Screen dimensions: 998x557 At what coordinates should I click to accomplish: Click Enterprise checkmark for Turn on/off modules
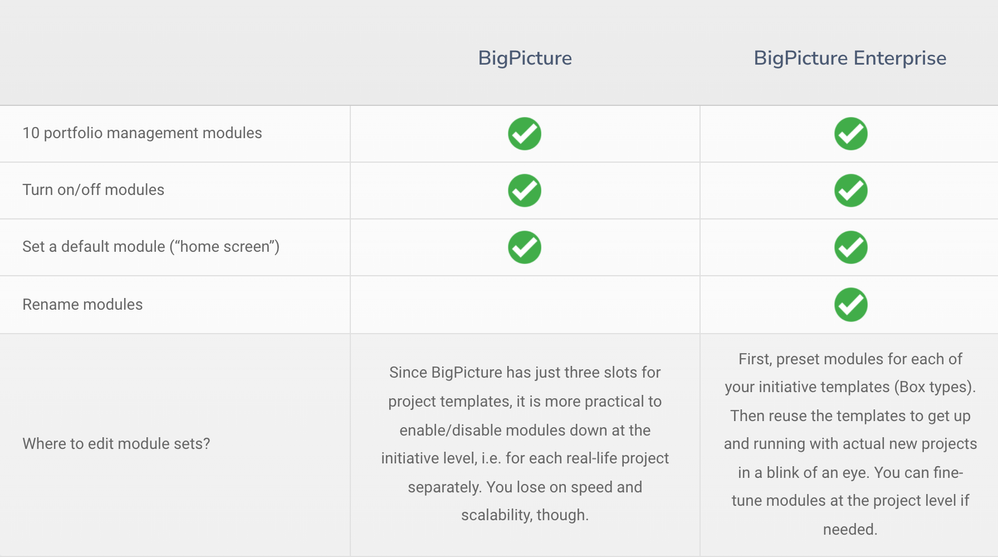click(850, 190)
